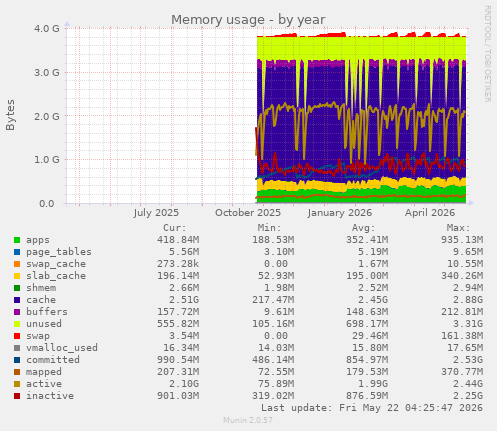Click the October 2025 axis label
Screen dimensions: 497x431
coord(248,213)
